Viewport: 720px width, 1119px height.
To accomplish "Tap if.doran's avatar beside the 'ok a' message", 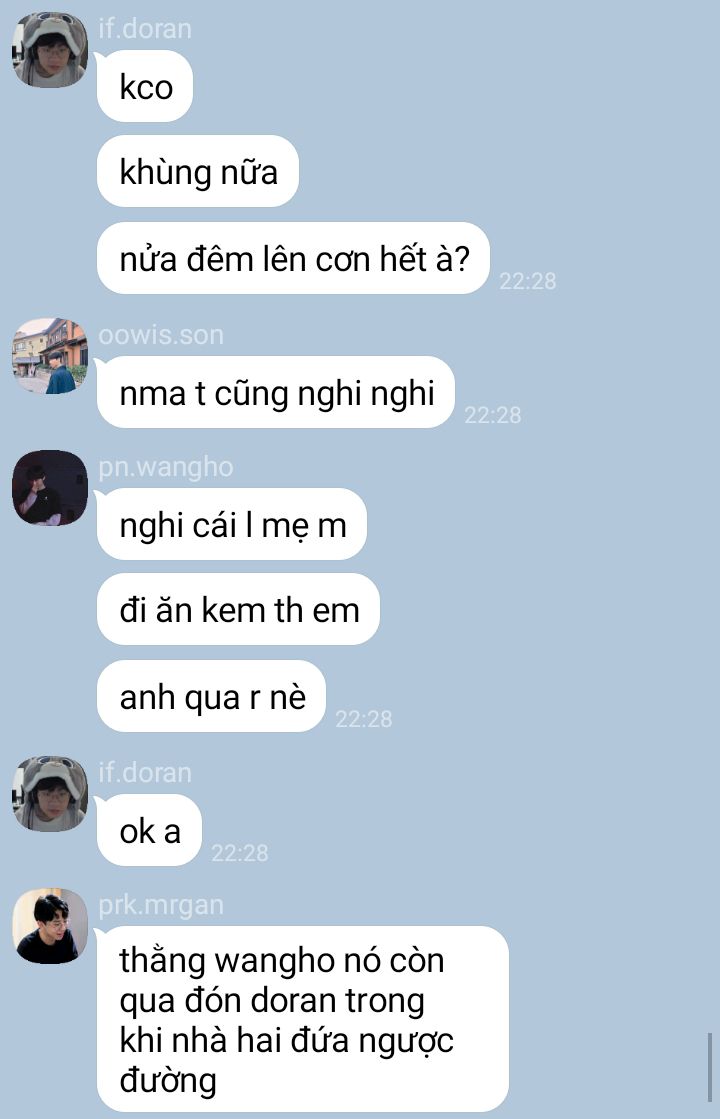I will [50, 794].
